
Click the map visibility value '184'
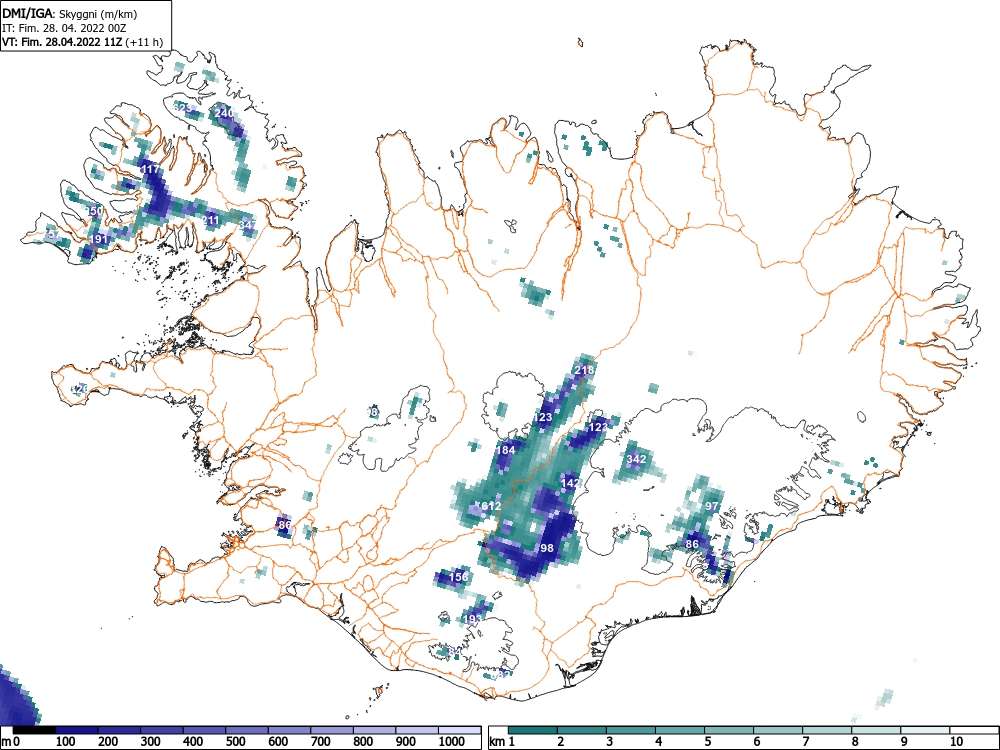click(x=505, y=450)
